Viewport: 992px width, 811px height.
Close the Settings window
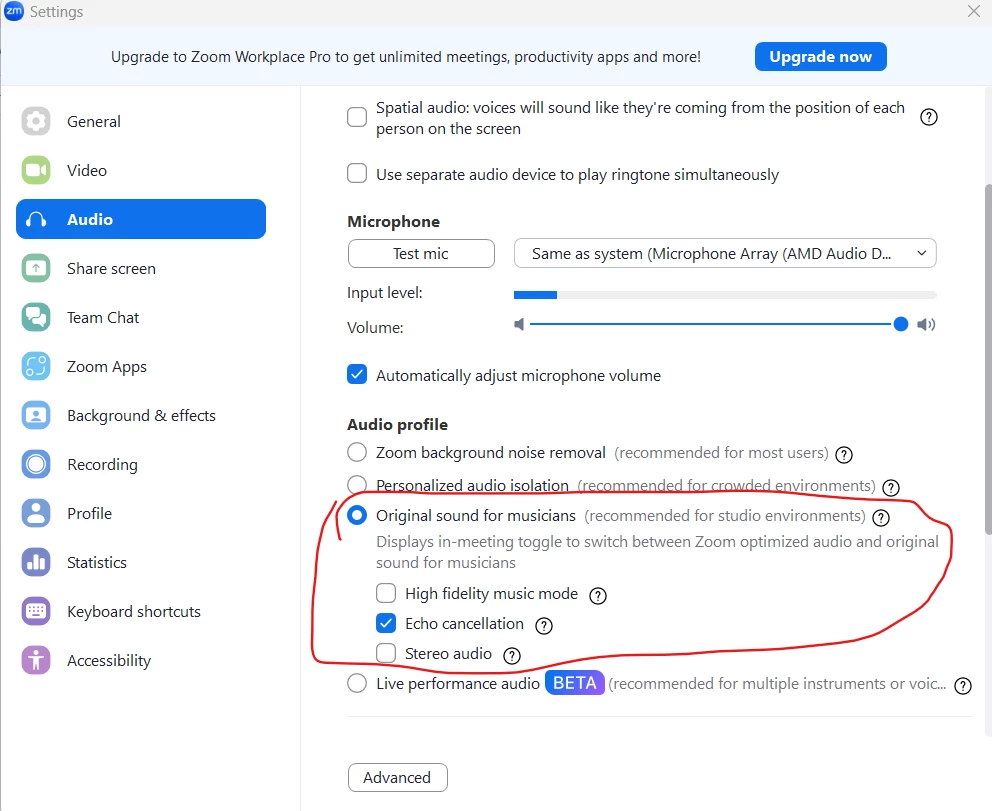pos(974,11)
